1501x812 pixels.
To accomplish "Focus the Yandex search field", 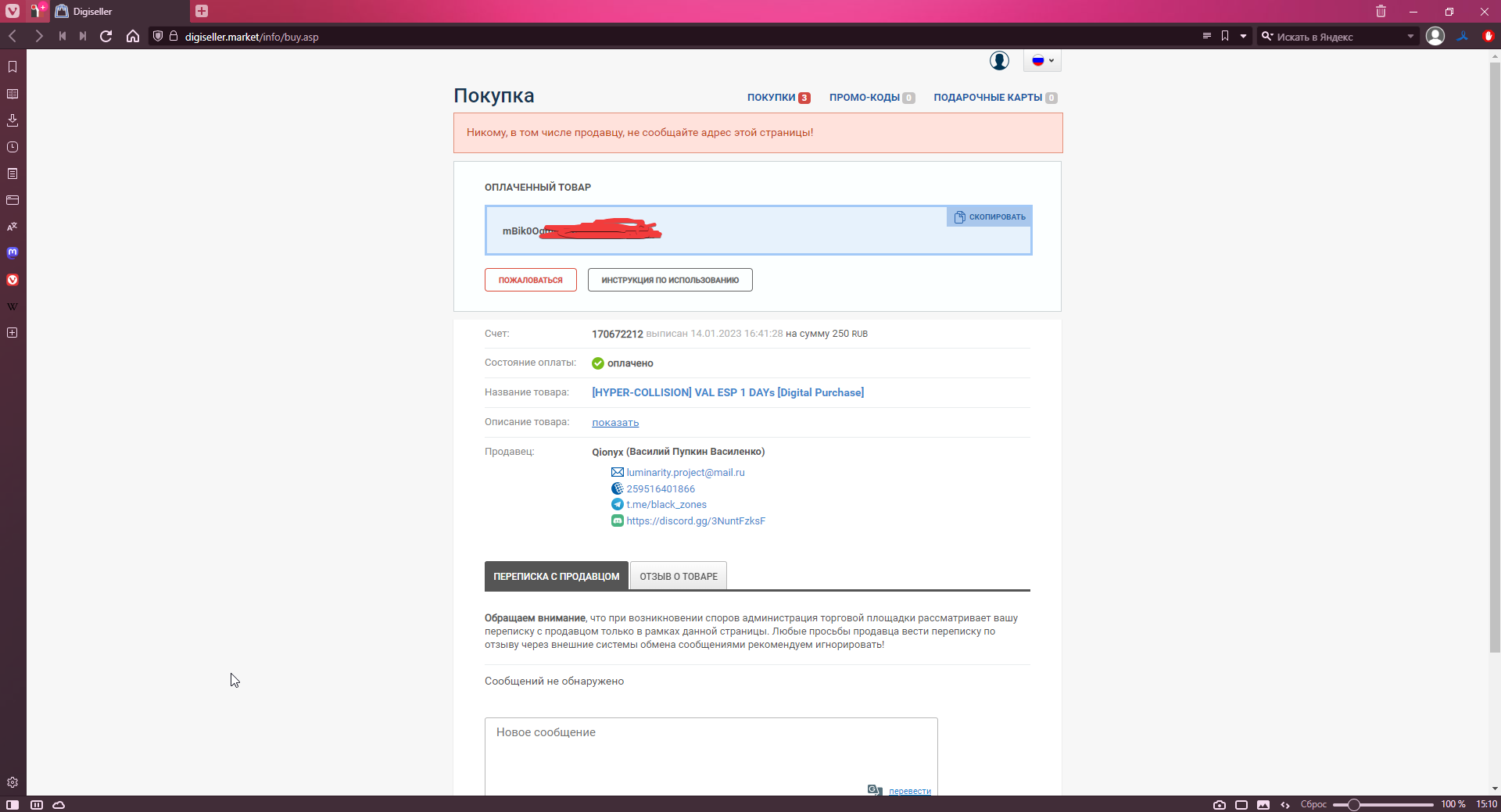I will point(1338,37).
